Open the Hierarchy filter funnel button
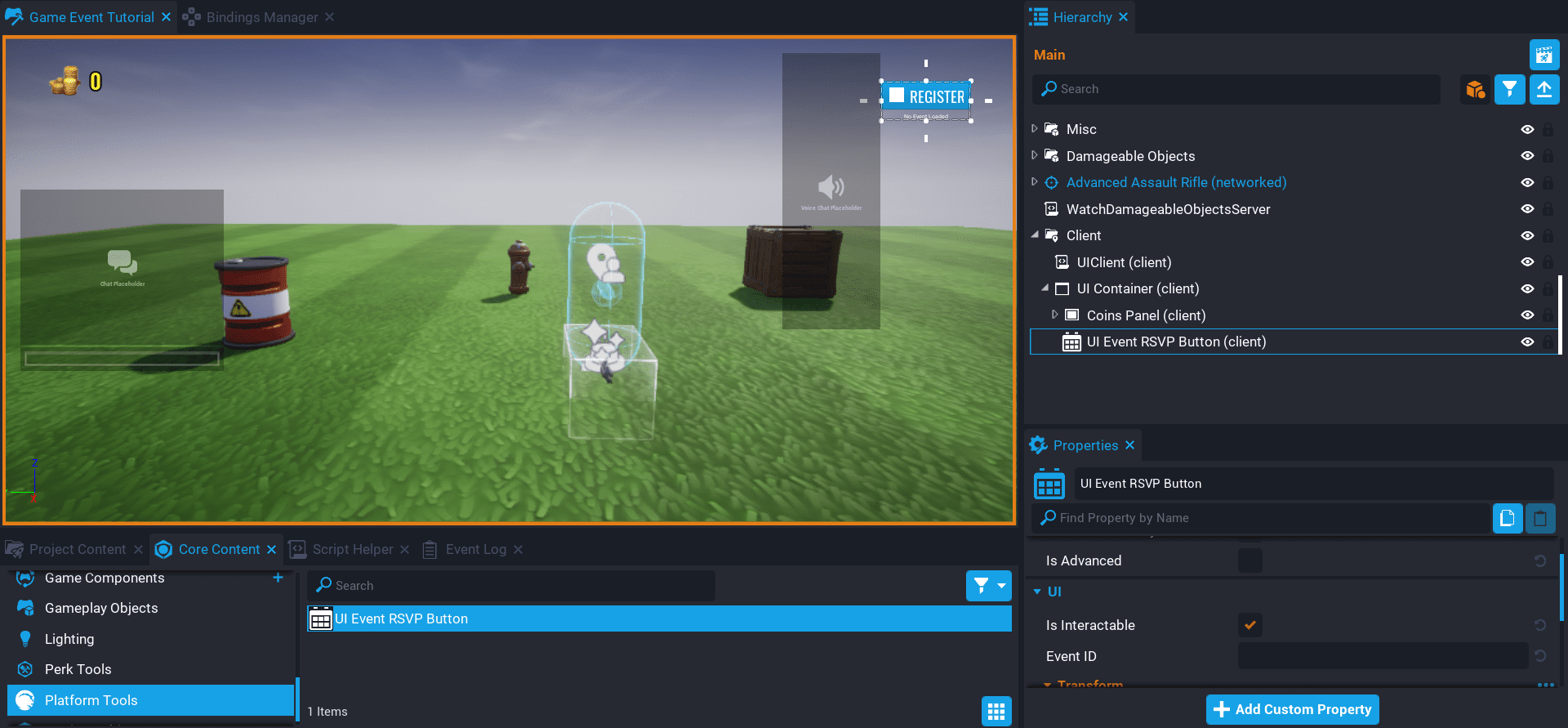 [1509, 89]
